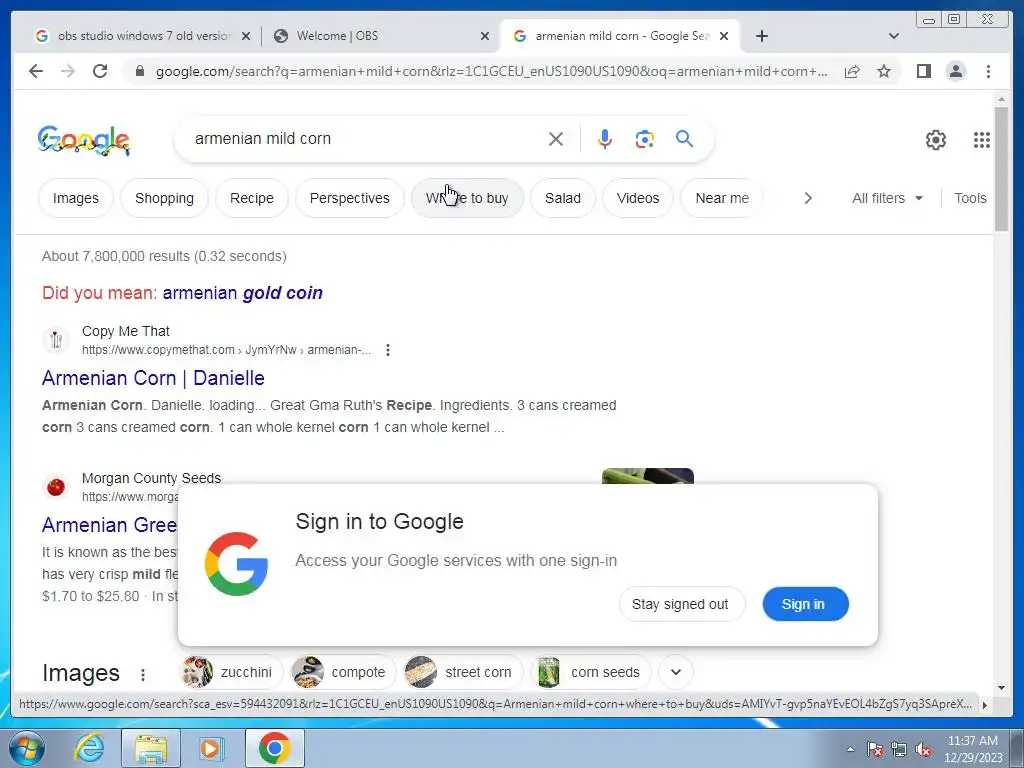Open Chrome's three-dot menu
Screen dimensions: 1024x768
point(988,71)
